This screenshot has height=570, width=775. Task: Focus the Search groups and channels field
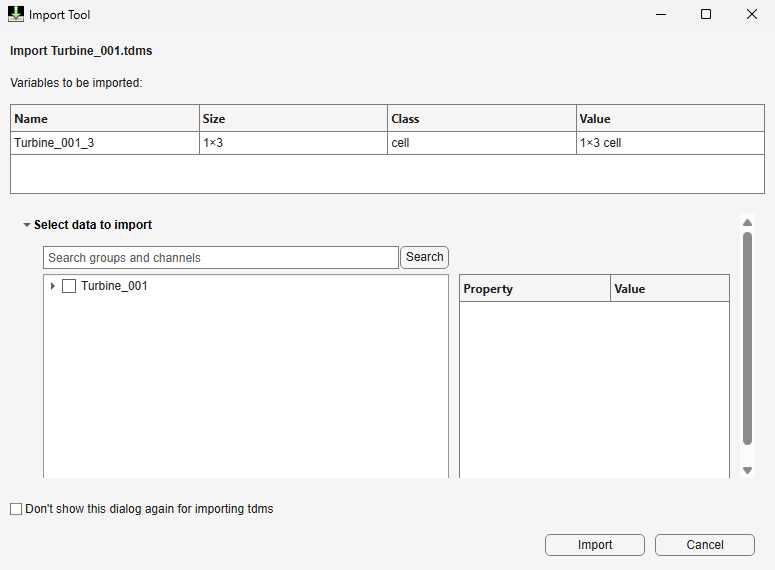[x=221, y=258]
